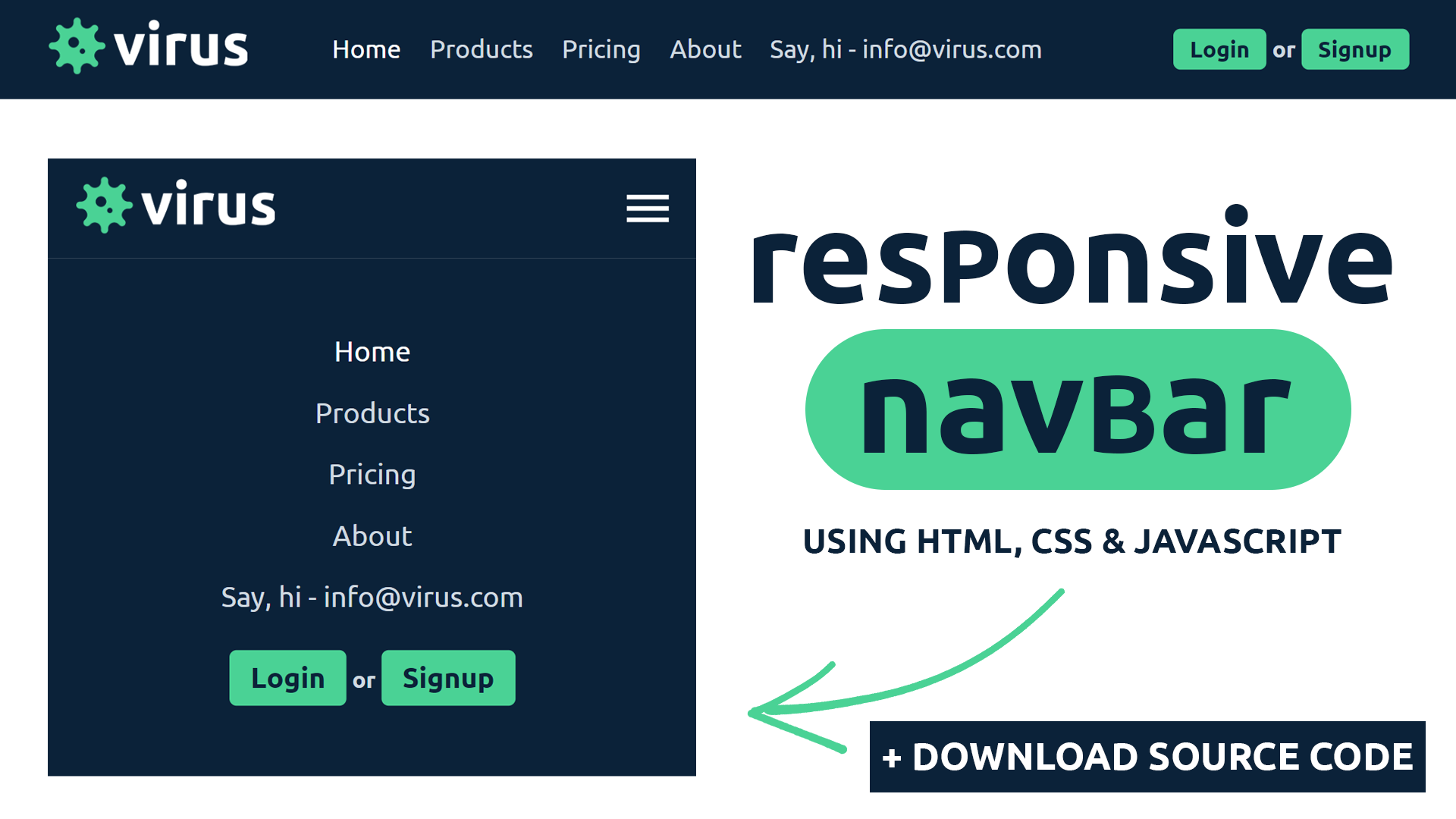
Task: Click the virus logo in top navbar
Action: (x=149, y=47)
